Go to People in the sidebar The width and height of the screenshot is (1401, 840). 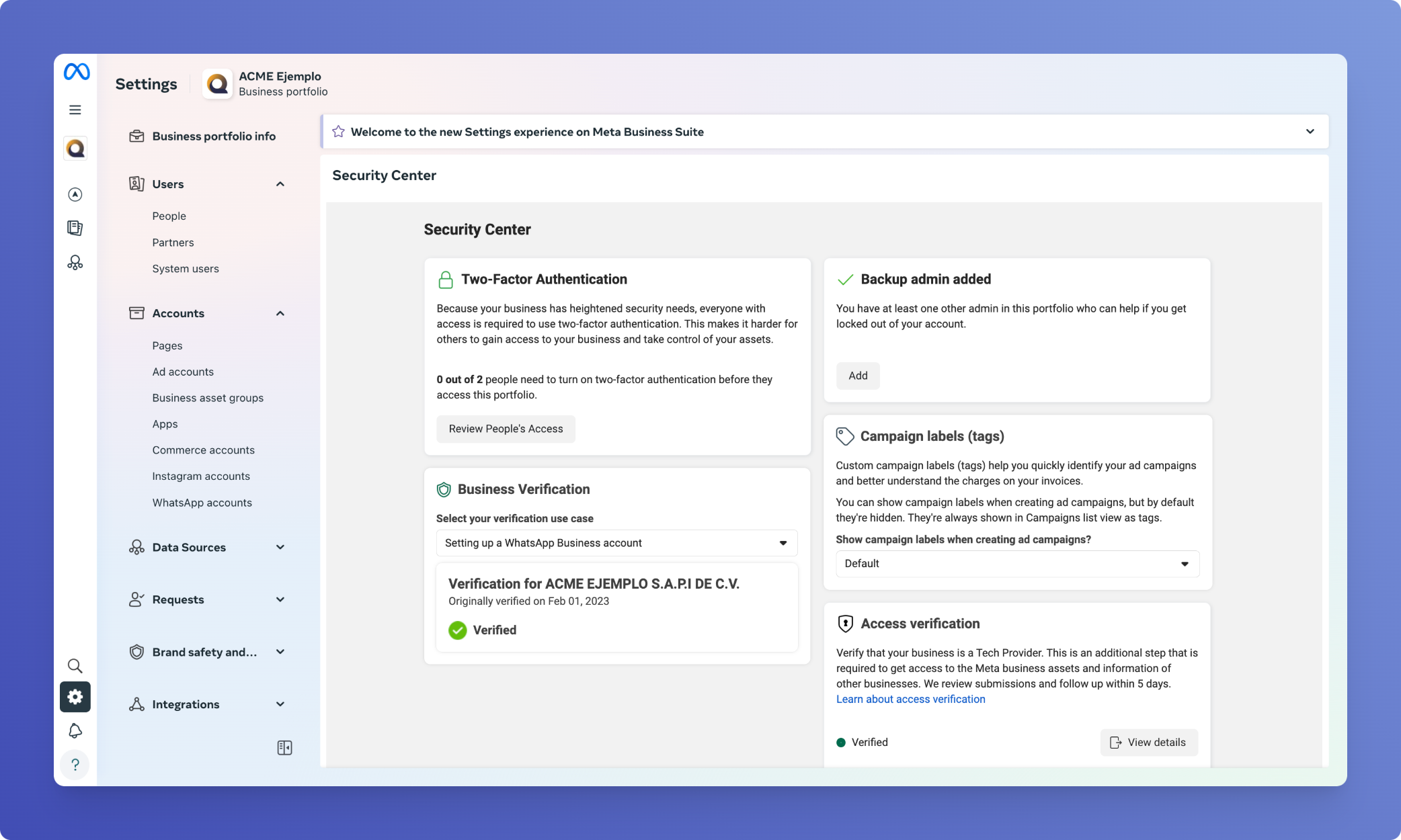point(169,216)
